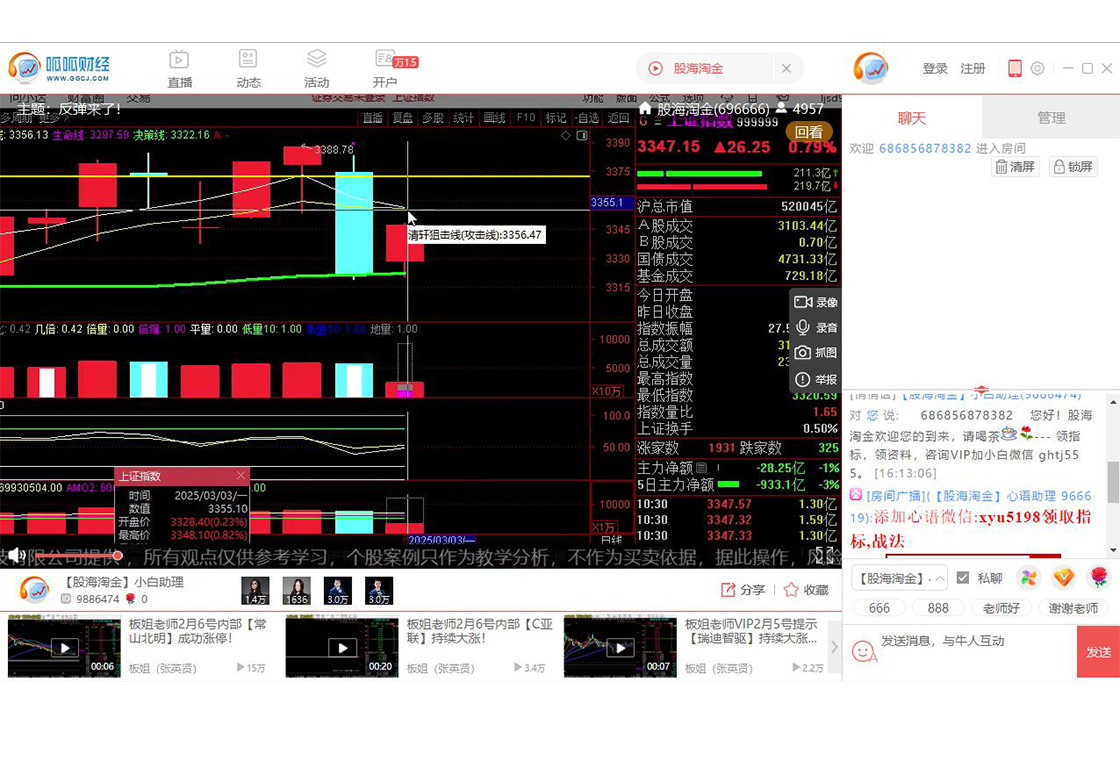Click the play icon beside 股海淘金

coord(655,69)
